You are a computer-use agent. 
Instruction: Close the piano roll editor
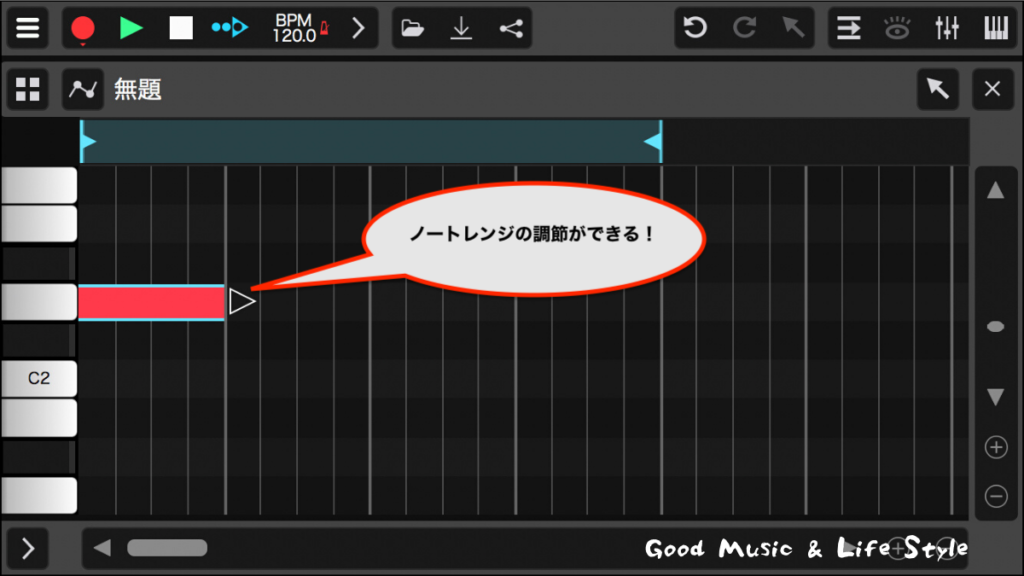(993, 89)
